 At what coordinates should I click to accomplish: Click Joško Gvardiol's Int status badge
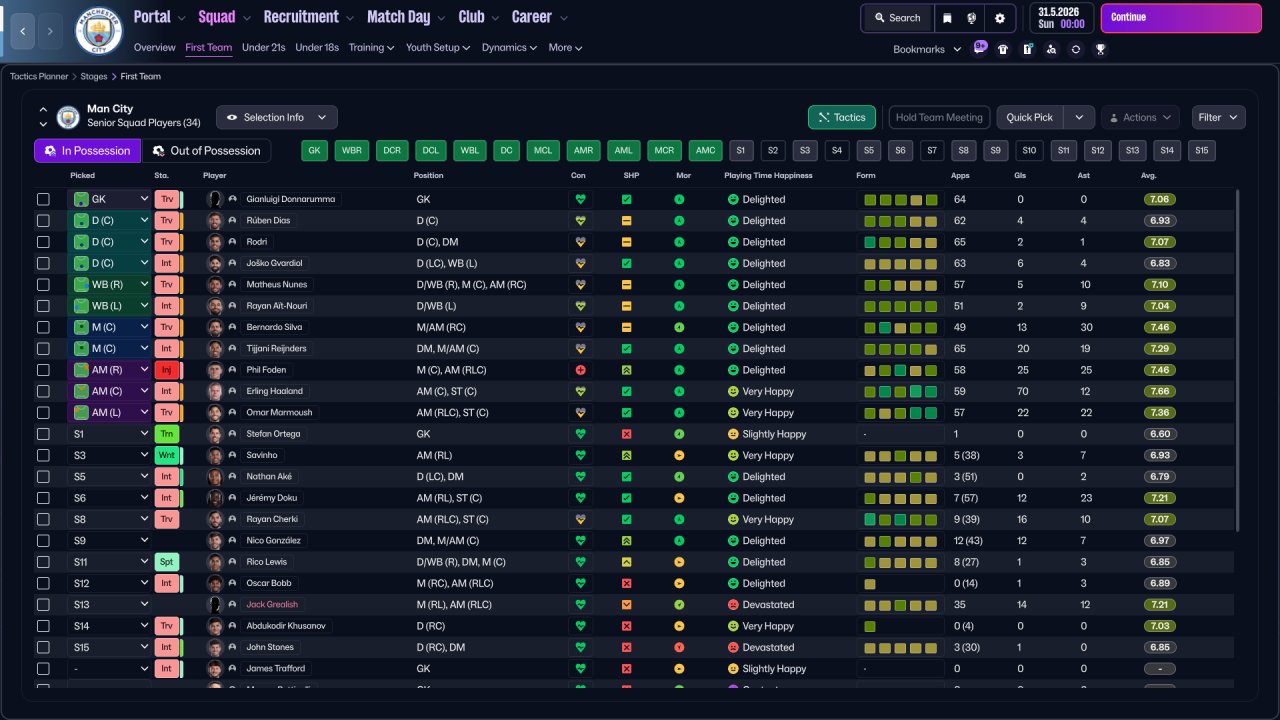[167, 263]
